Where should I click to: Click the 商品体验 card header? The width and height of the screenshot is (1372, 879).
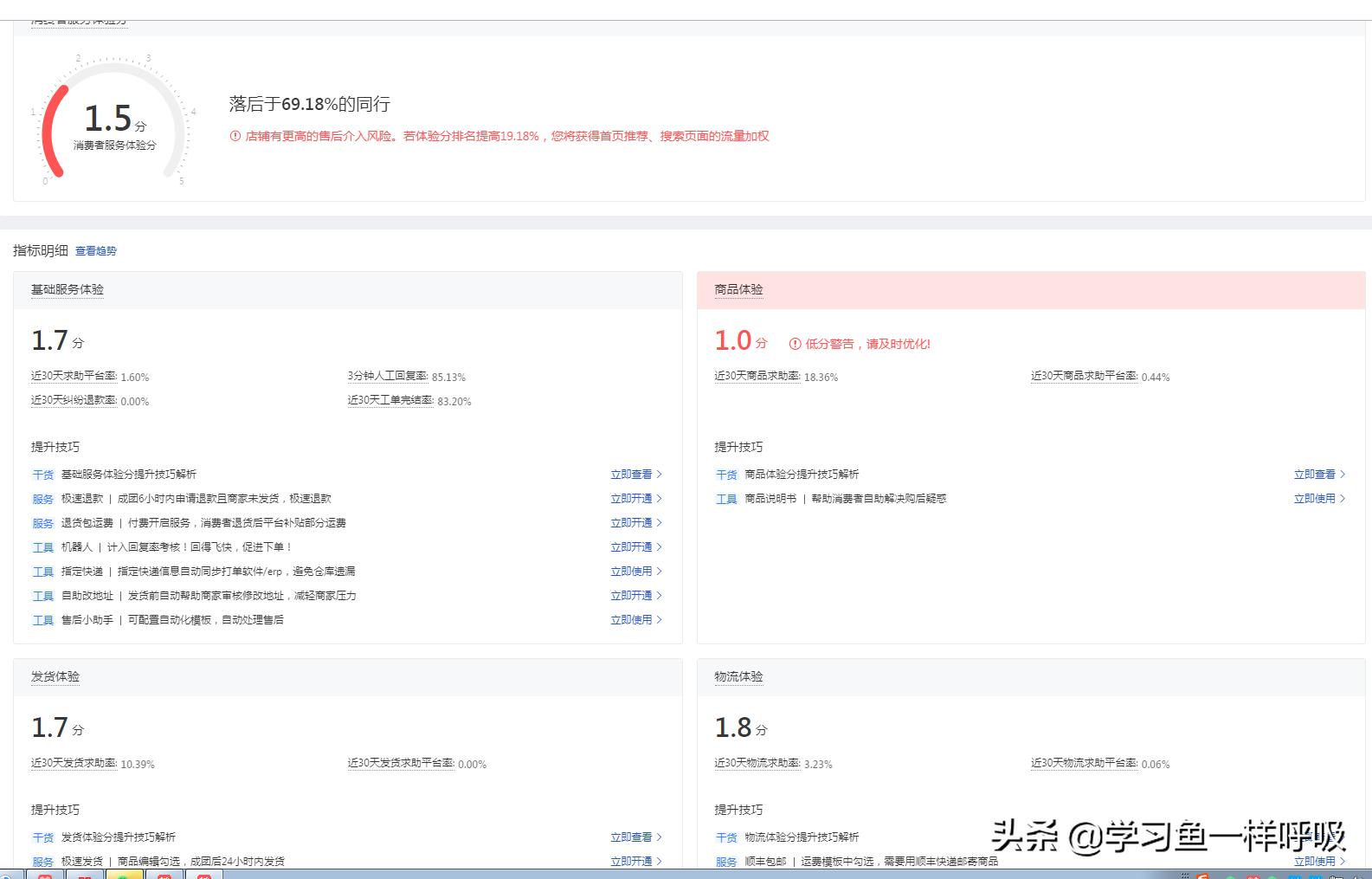click(x=1031, y=290)
